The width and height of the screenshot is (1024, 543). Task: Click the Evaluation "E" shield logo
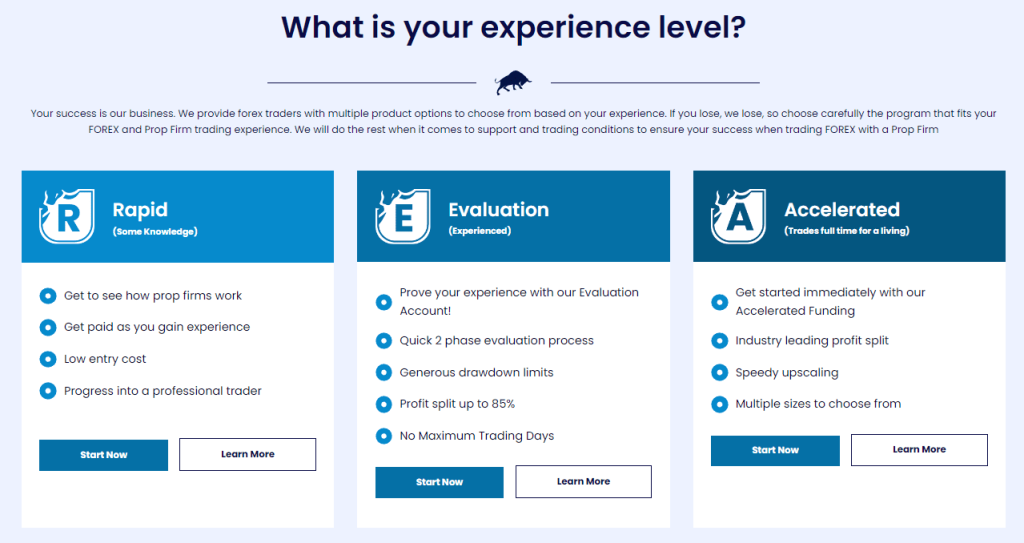pyautogui.click(x=403, y=216)
